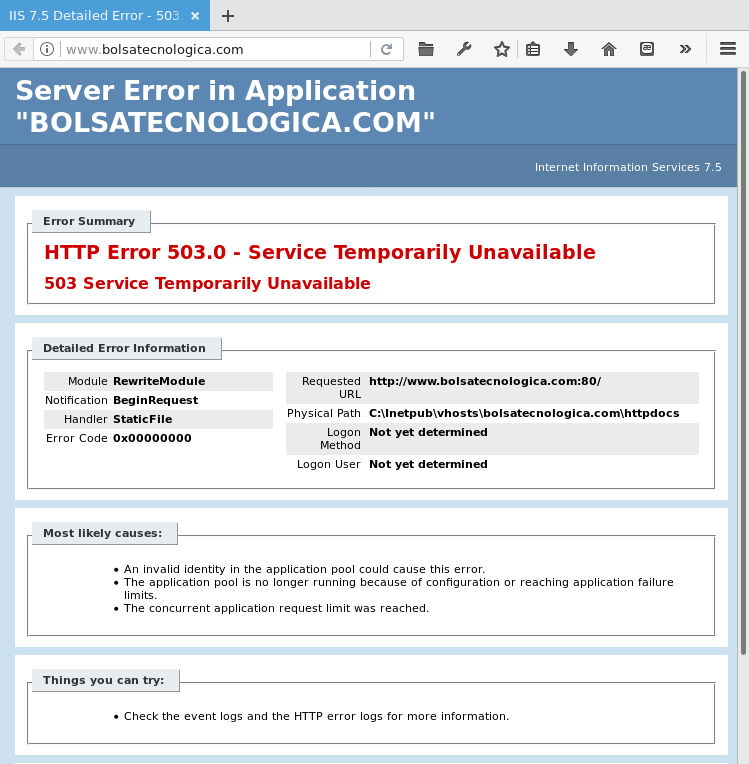Click '503 Service Temporarily Unavailable' subheading
Image resolution: width=749 pixels, height=764 pixels.
point(207,283)
